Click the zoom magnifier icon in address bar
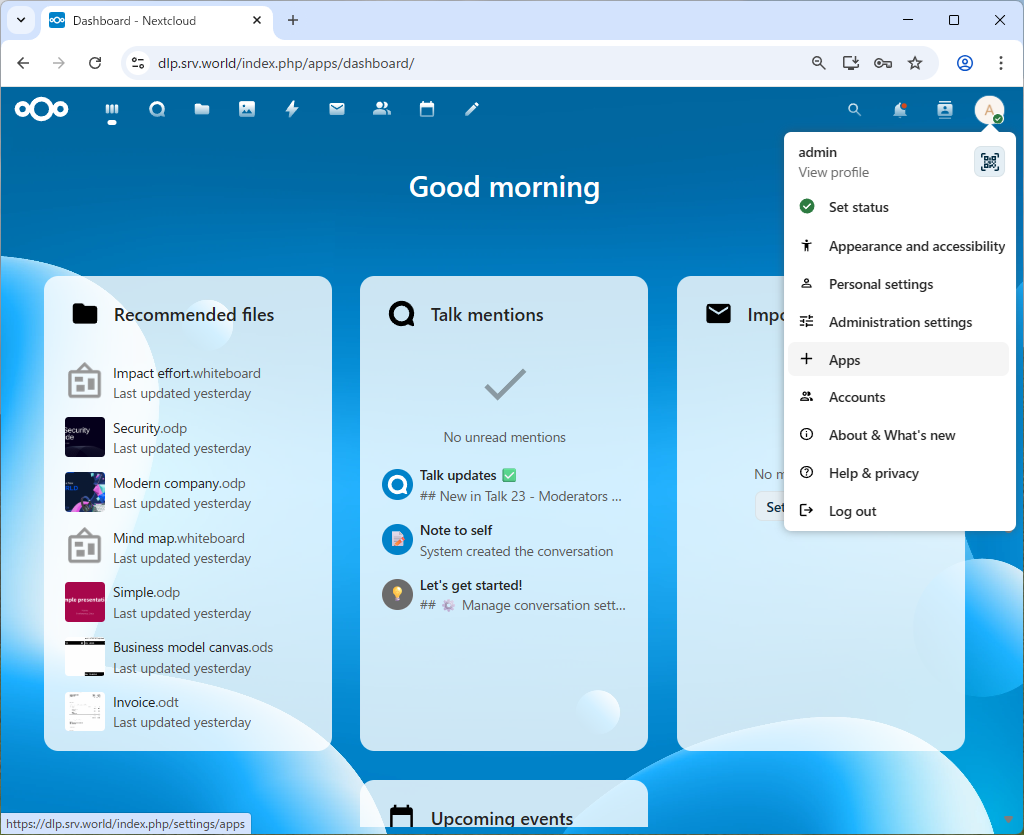 click(x=818, y=63)
